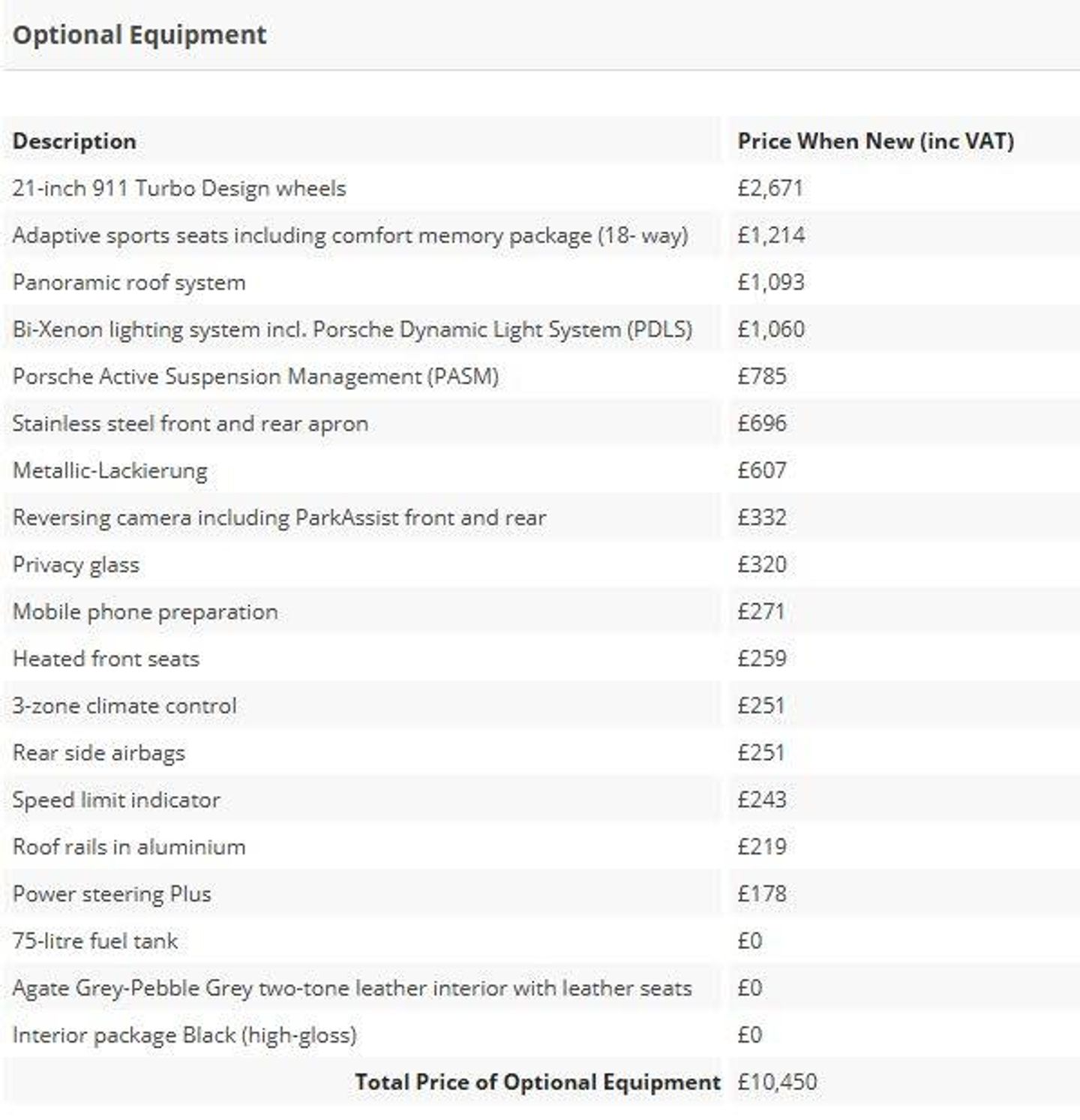Image resolution: width=1080 pixels, height=1120 pixels.
Task: Select the Bi-Xenon lighting system row
Action: pyautogui.click(x=540, y=329)
